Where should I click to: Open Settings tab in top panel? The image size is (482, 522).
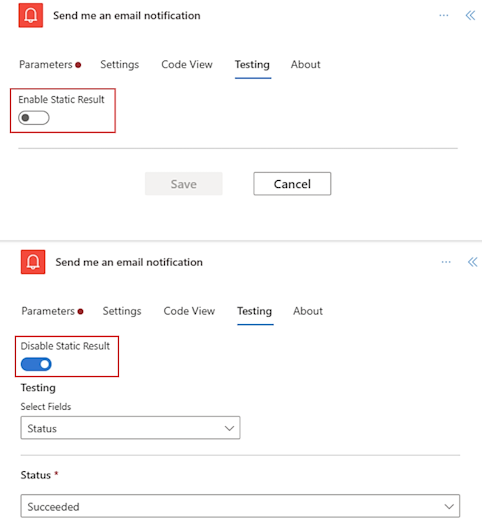pyautogui.click(x=120, y=64)
